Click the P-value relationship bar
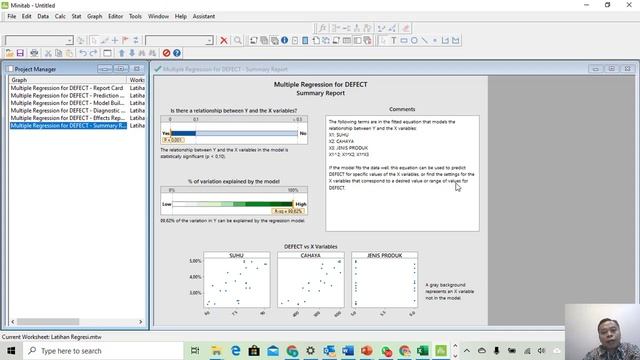 [234, 133]
